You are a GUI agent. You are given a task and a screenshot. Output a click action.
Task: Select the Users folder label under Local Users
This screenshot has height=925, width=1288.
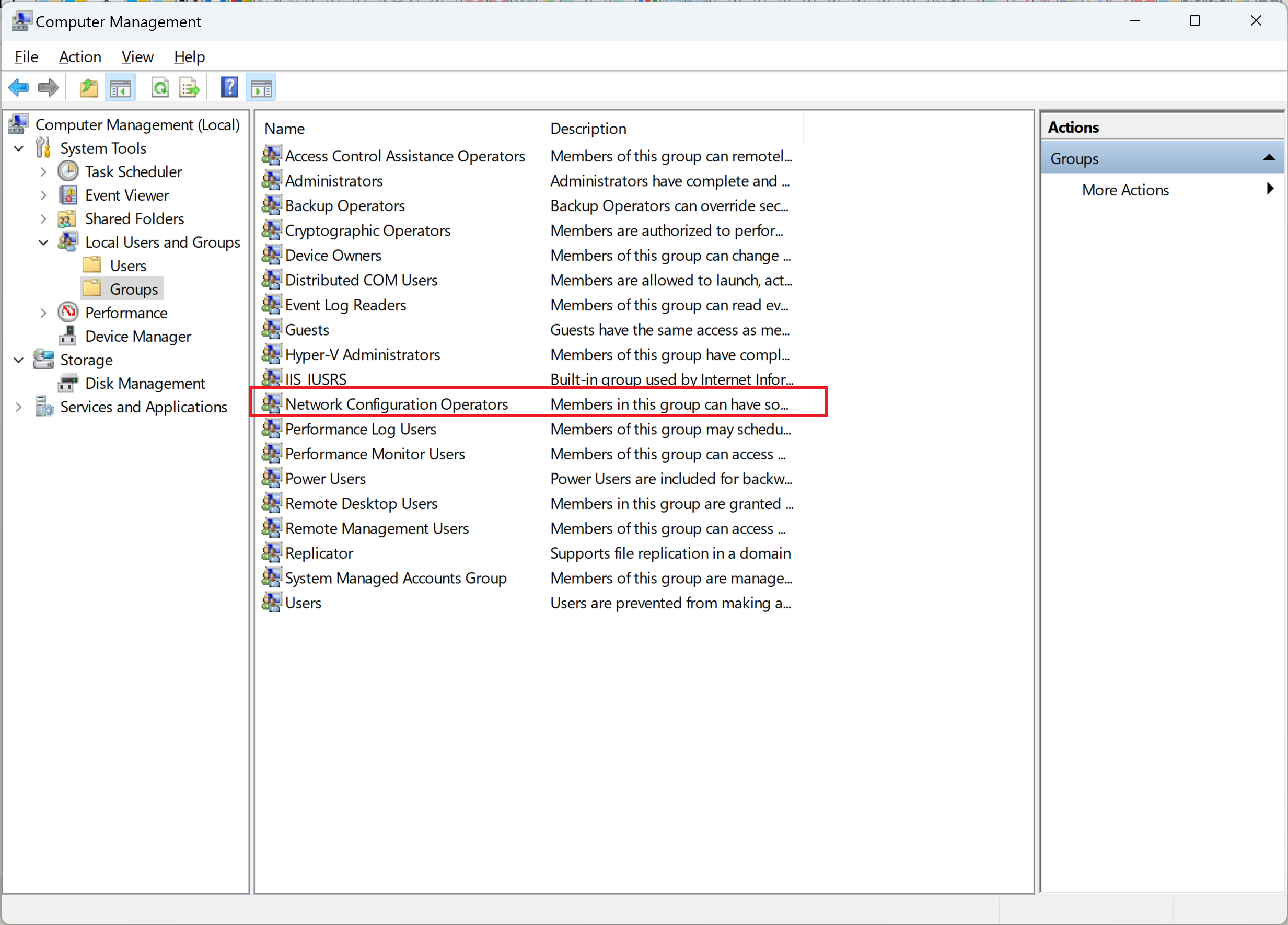pos(128,266)
